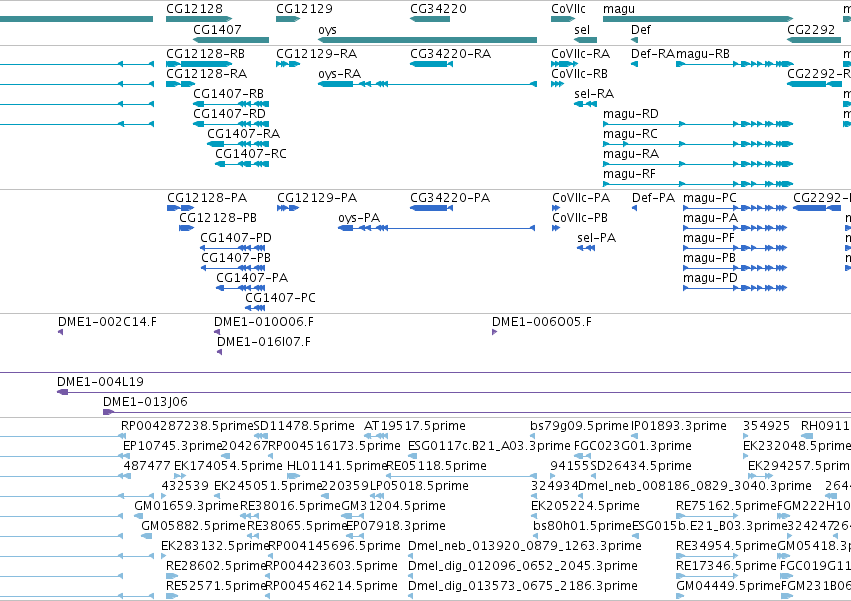Select transcript CG1407-RD
The height and width of the screenshot is (601, 851).
pyautogui.click(x=231, y=124)
